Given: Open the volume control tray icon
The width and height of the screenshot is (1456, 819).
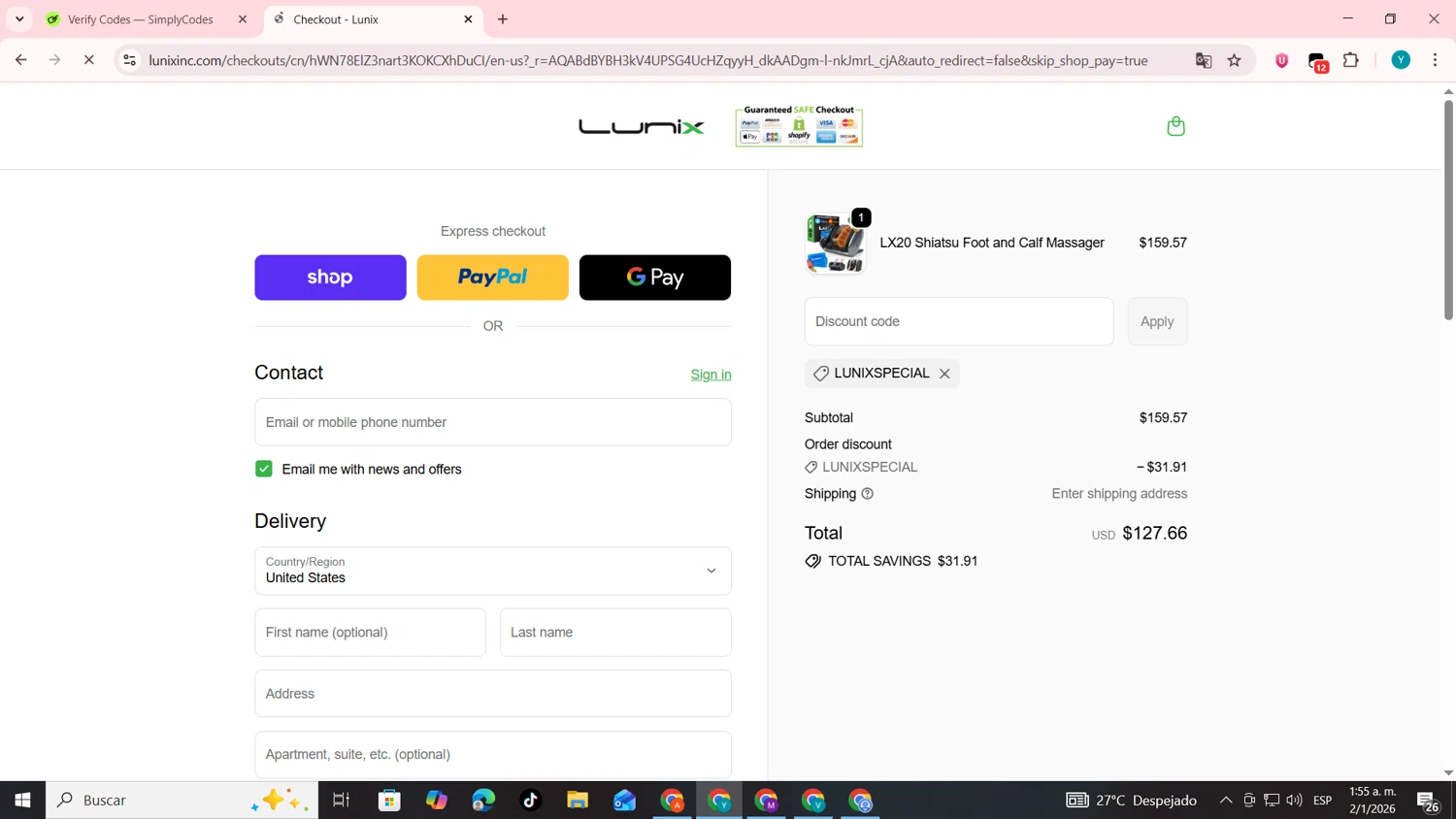Looking at the screenshot, I should [1294, 801].
